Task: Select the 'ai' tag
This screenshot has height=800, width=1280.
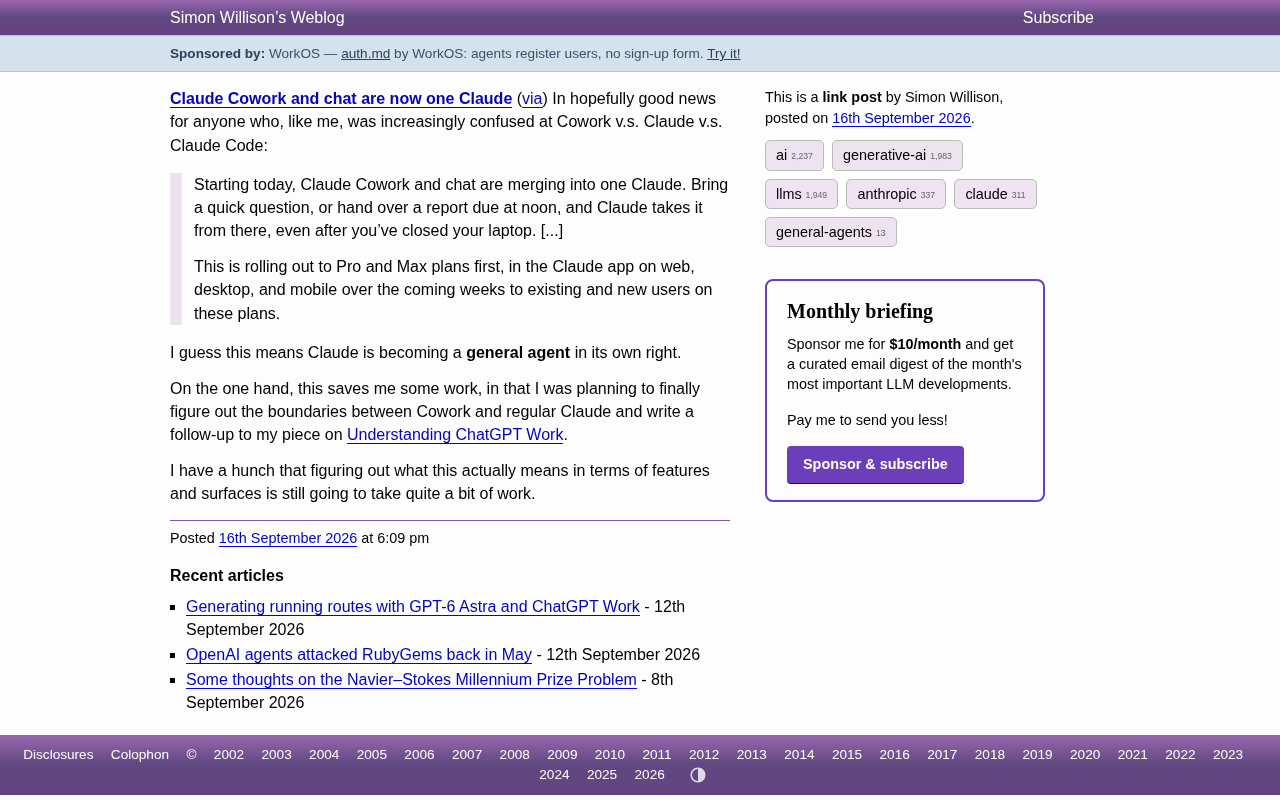Action: [794, 155]
